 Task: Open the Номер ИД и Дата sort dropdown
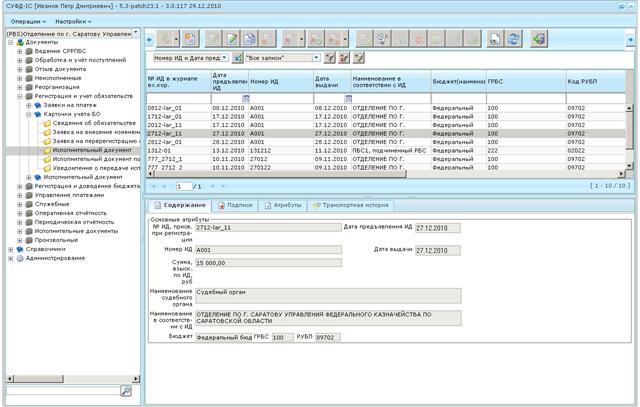224,58
